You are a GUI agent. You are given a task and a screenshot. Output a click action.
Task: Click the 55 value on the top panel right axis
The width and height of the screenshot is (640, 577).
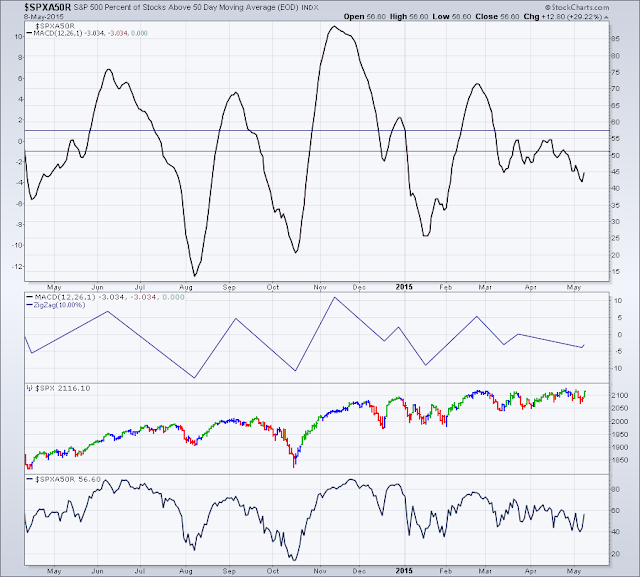pyautogui.click(x=616, y=139)
